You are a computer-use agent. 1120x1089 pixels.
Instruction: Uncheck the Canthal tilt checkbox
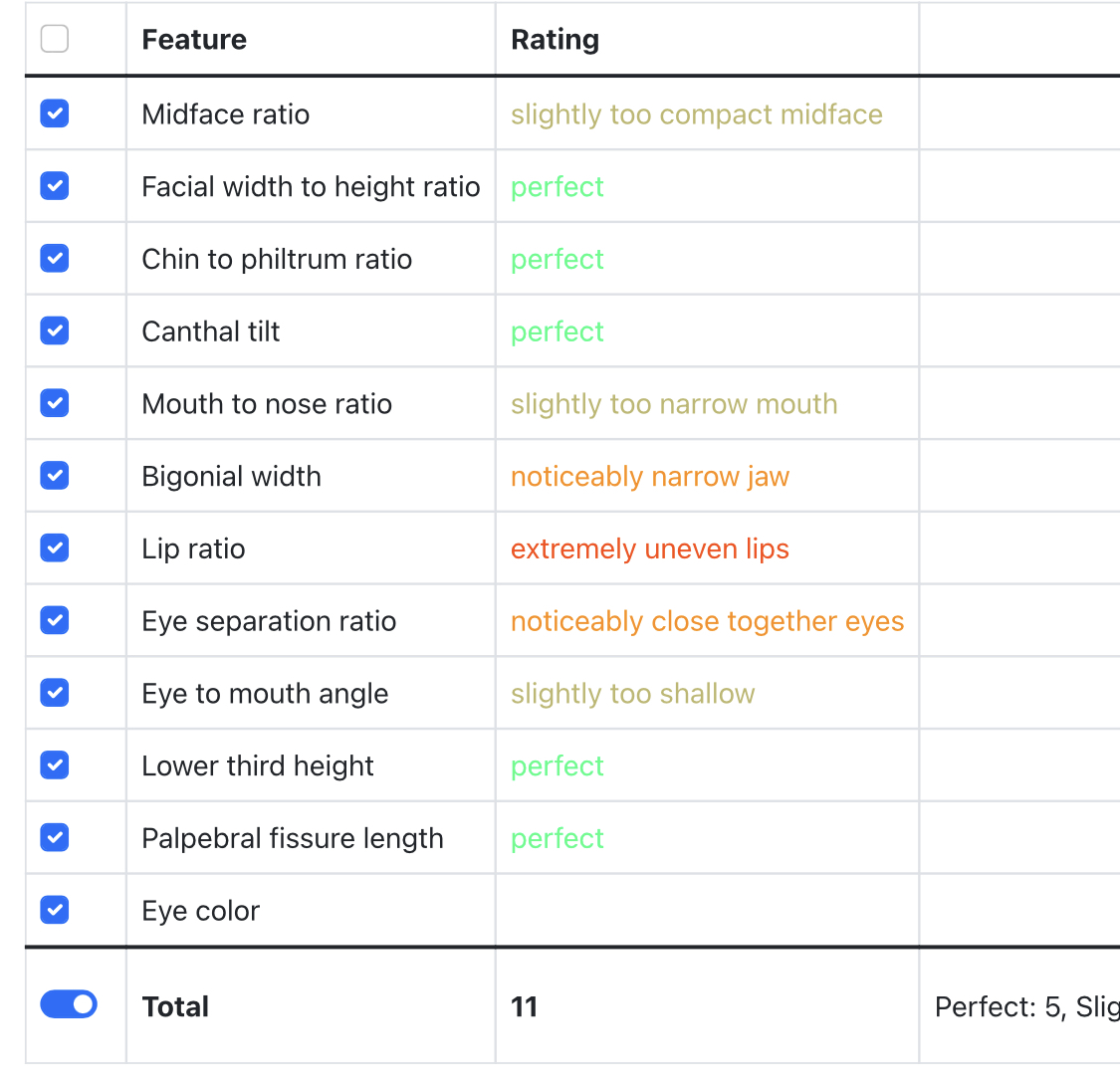pyautogui.click(x=55, y=330)
